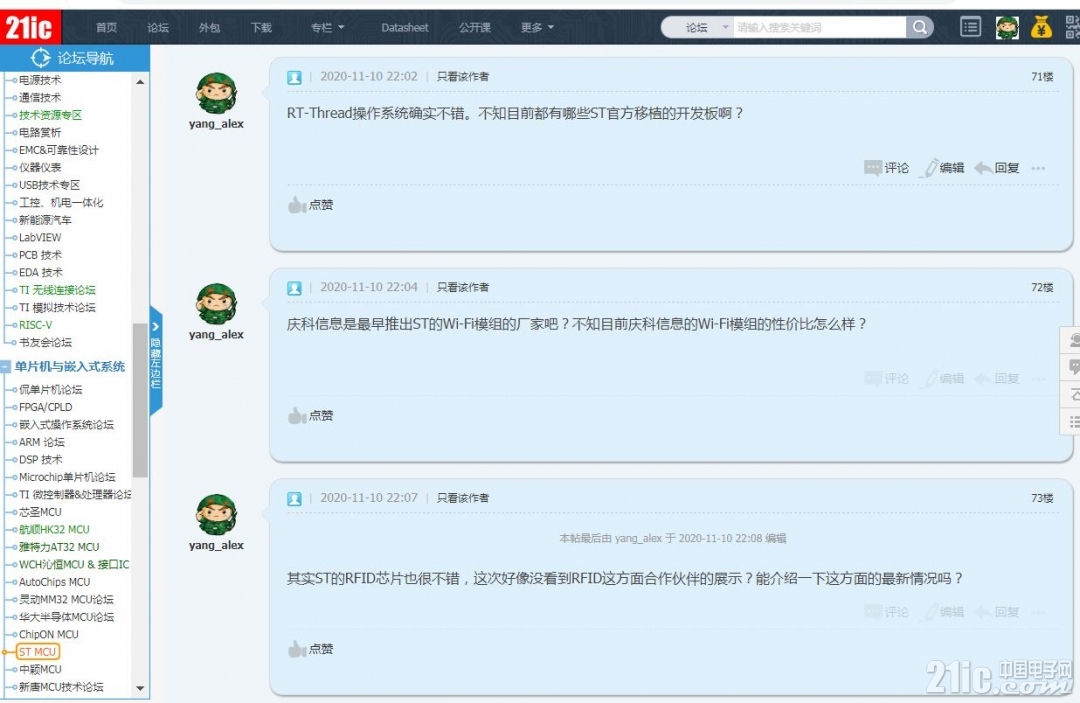Click the blue user icon on the 71楼 post

(x=294, y=77)
